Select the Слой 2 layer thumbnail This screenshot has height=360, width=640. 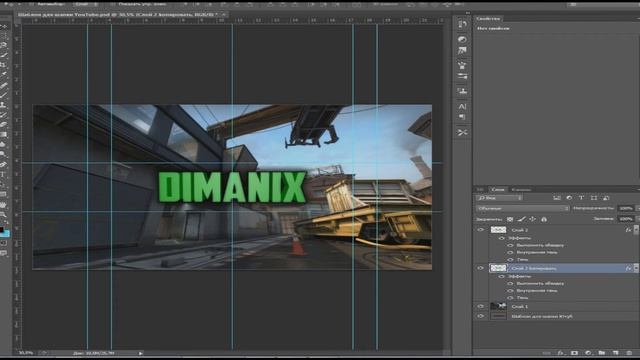click(x=498, y=230)
